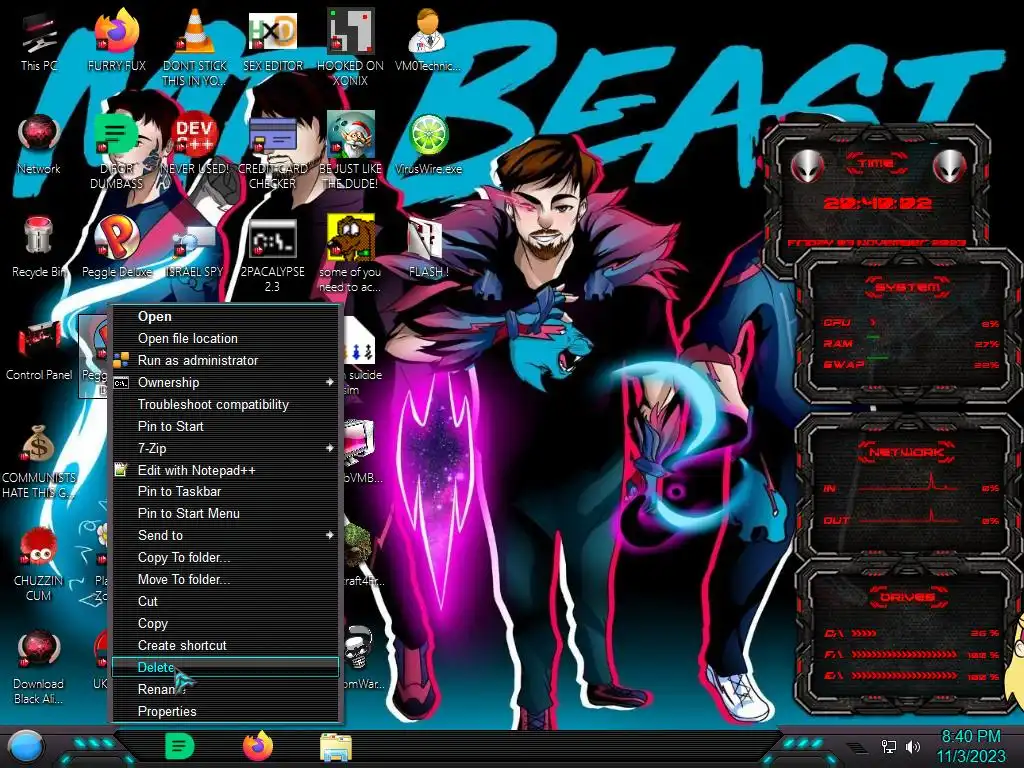The height and width of the screenshot is (768, 1024).
Task: Expand the 7-Zip submenu arrow
Action: tap(330, 448)
